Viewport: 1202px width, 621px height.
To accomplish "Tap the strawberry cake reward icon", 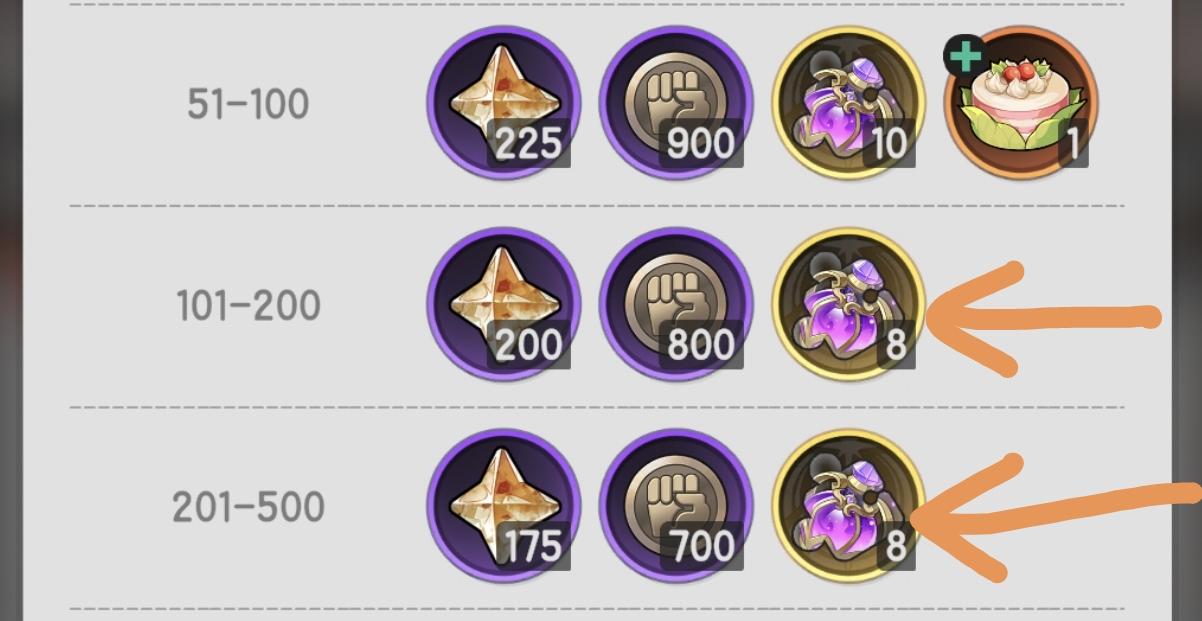I will coord(1022,103).
